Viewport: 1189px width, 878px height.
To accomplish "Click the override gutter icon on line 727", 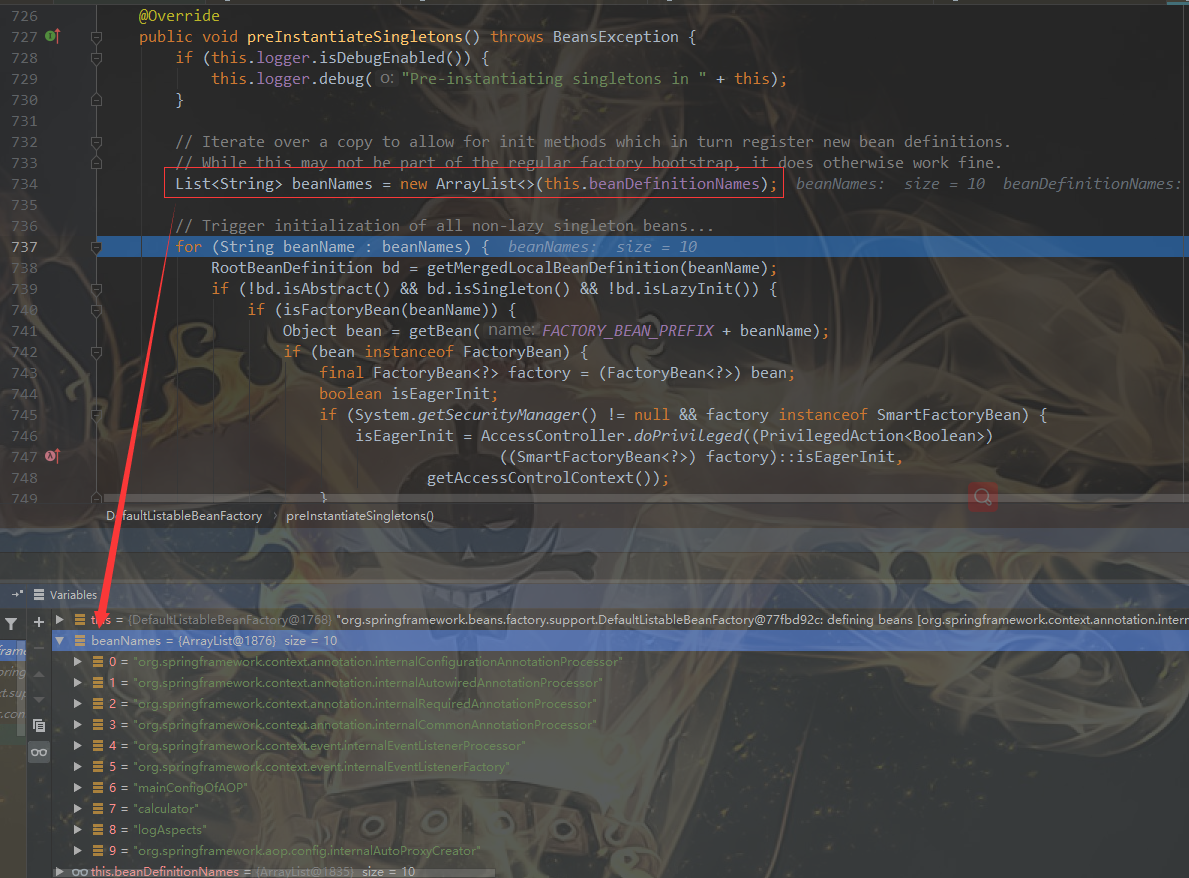I will (52, 36).
